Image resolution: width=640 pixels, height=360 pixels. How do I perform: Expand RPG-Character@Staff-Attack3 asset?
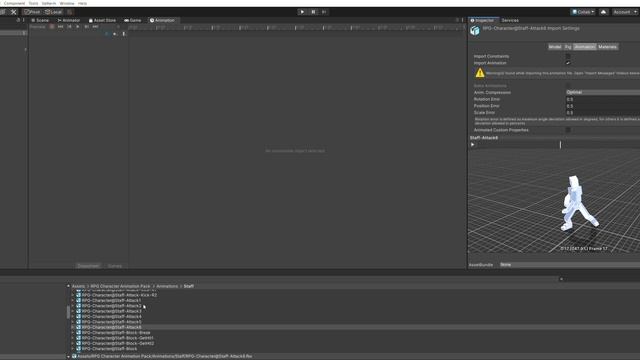[73, 311]
